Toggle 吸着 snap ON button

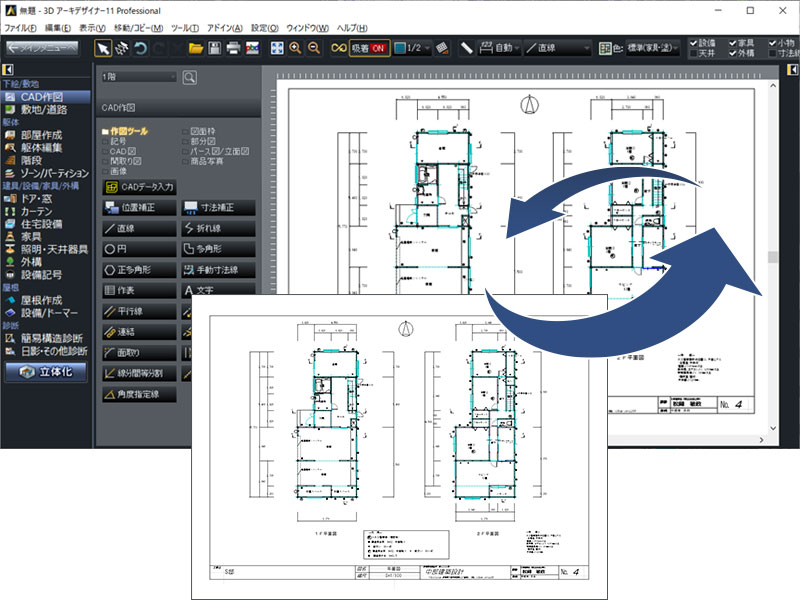coord(368,48)
